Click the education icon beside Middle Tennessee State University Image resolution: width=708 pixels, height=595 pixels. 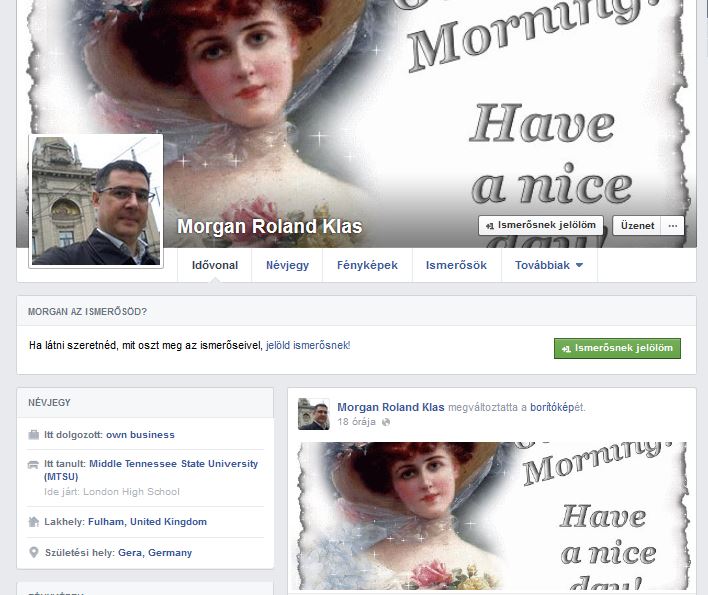coord(33,465)
